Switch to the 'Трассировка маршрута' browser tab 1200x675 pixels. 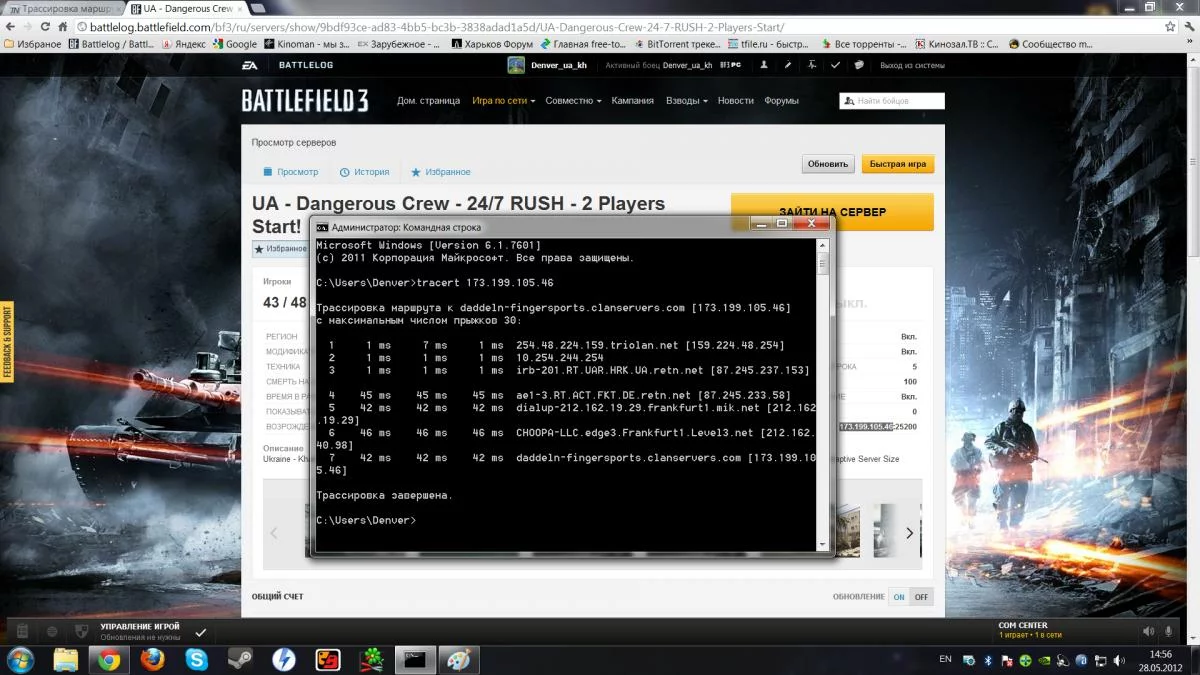66,8
